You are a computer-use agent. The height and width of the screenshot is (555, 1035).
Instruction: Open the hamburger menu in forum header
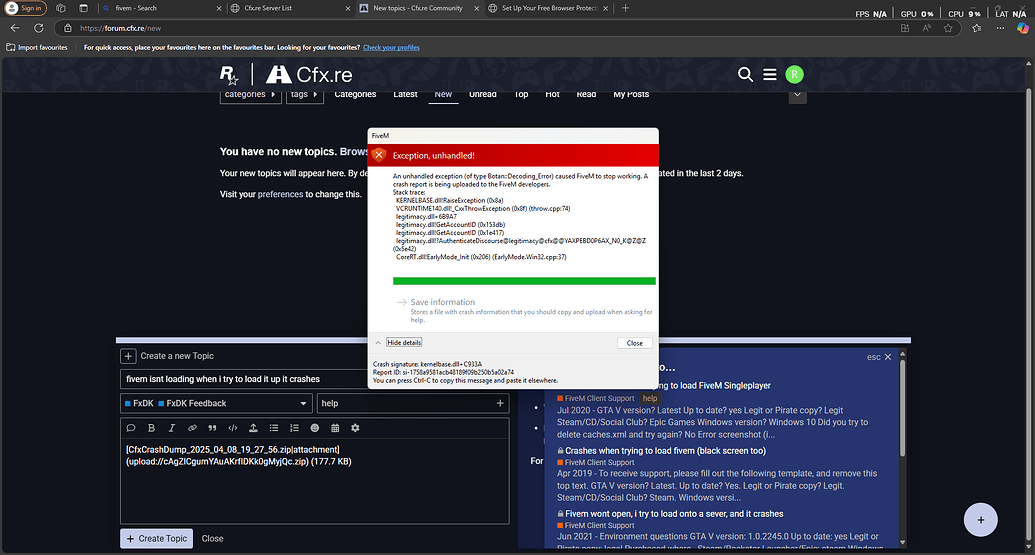(x=769, y=74)
